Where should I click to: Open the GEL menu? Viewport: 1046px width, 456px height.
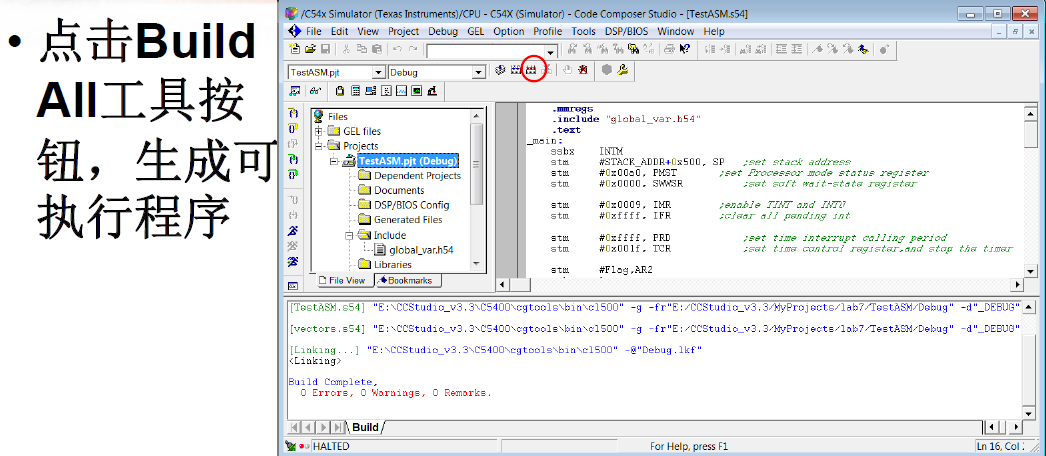pos(476,31)
